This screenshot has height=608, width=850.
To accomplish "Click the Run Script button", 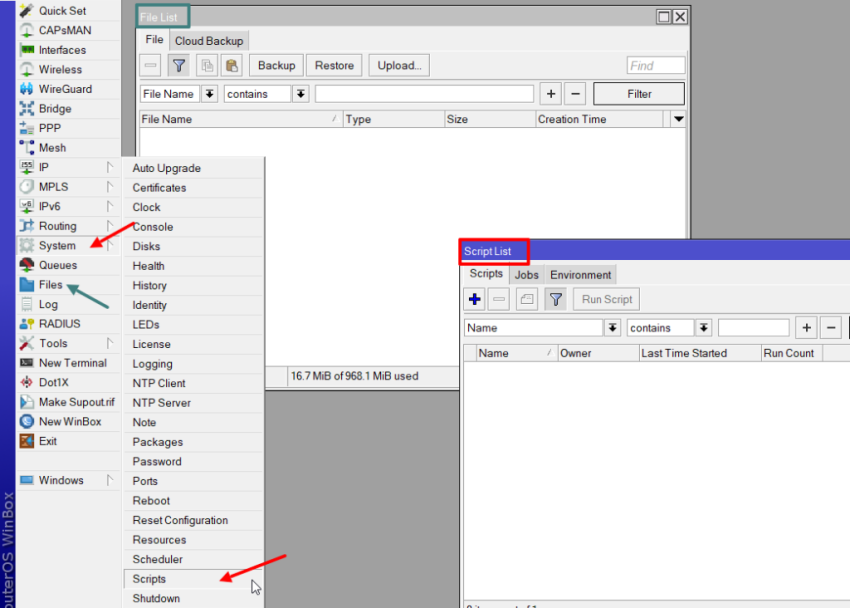I will [607, 299].
